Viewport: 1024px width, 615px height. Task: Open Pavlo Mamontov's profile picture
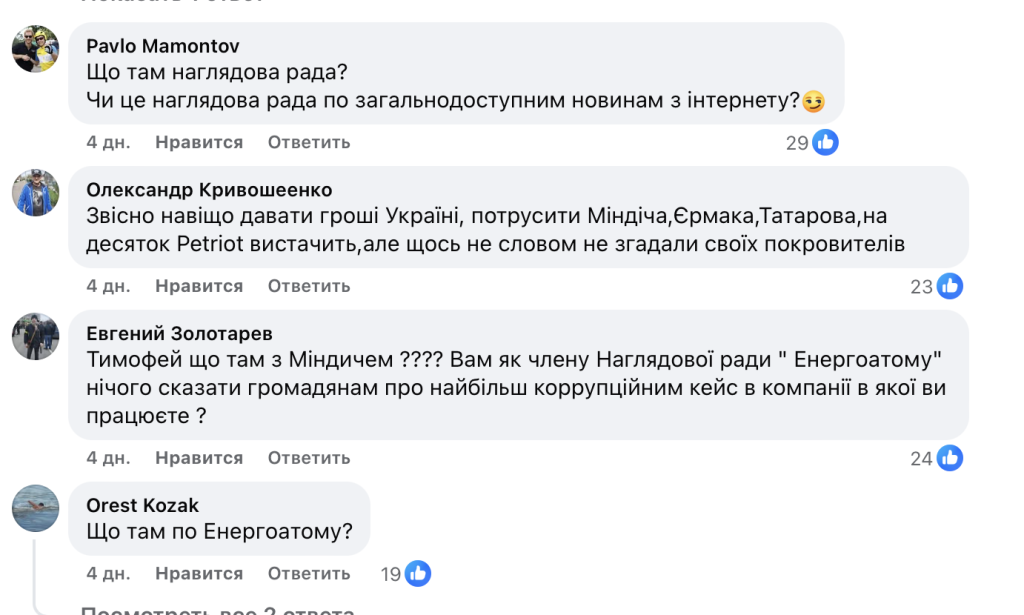pos(36,50)
